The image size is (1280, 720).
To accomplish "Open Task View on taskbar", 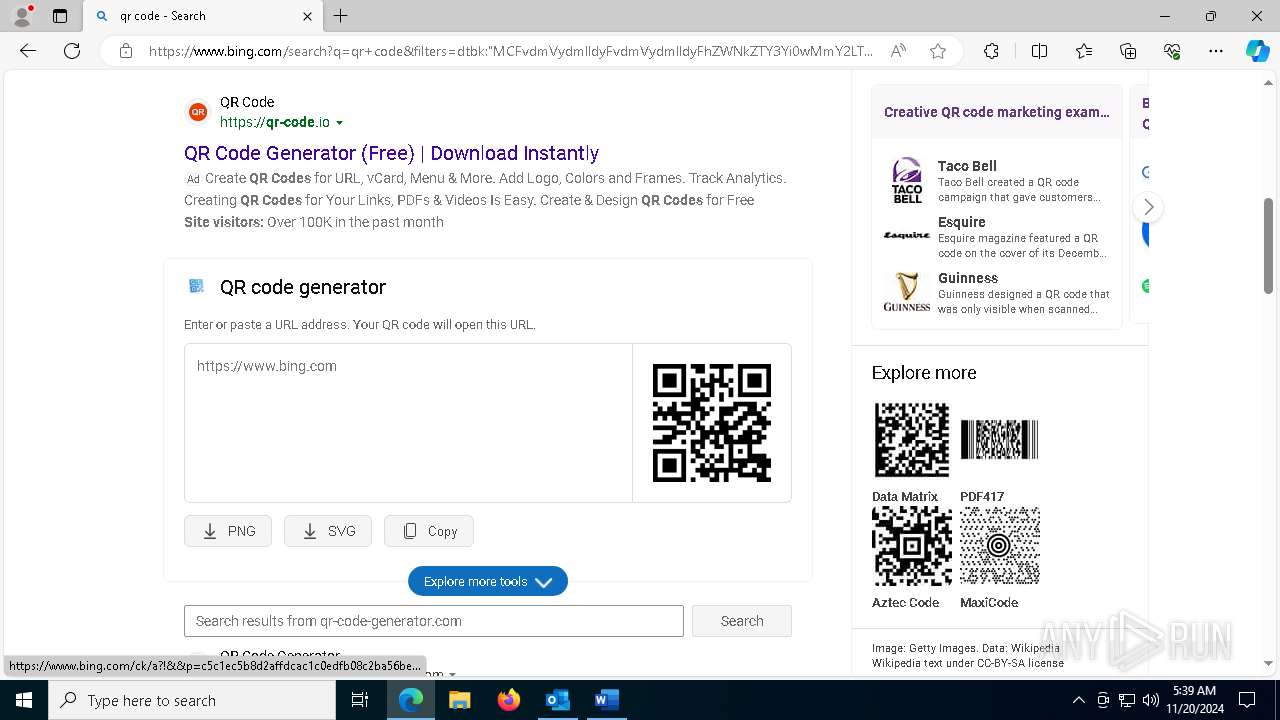I will tap(360, 700).
